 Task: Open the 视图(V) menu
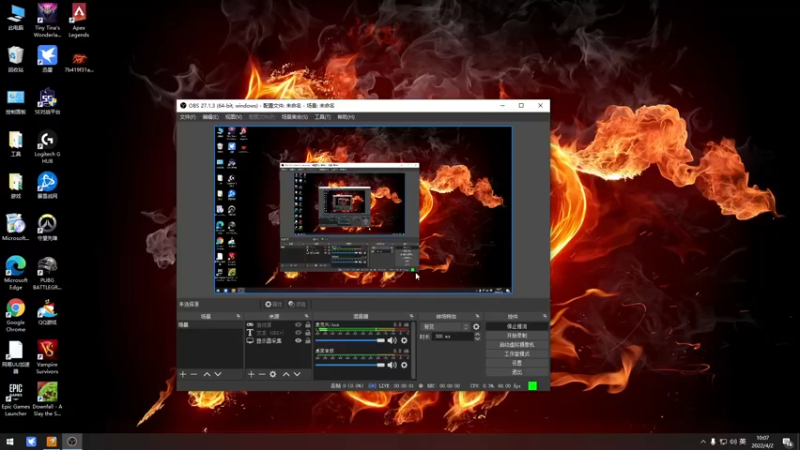233,117
